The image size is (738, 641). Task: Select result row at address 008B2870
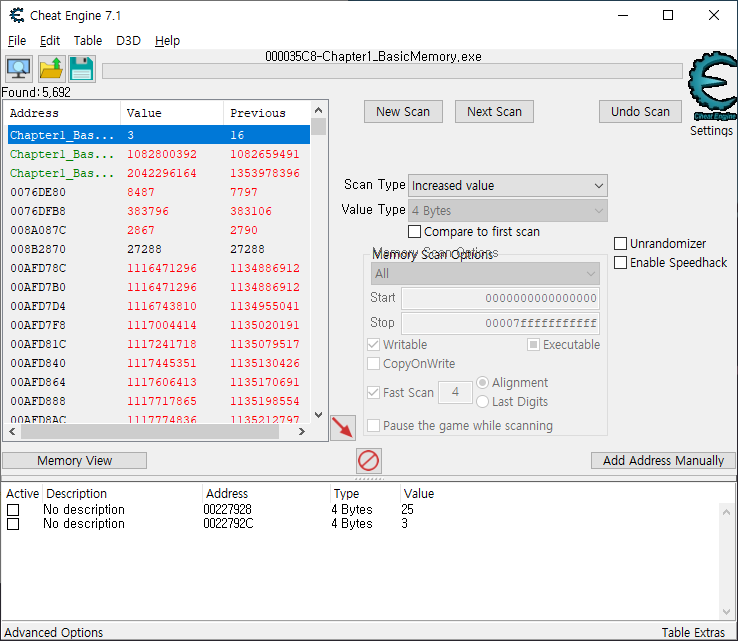(x=159, y=249)
